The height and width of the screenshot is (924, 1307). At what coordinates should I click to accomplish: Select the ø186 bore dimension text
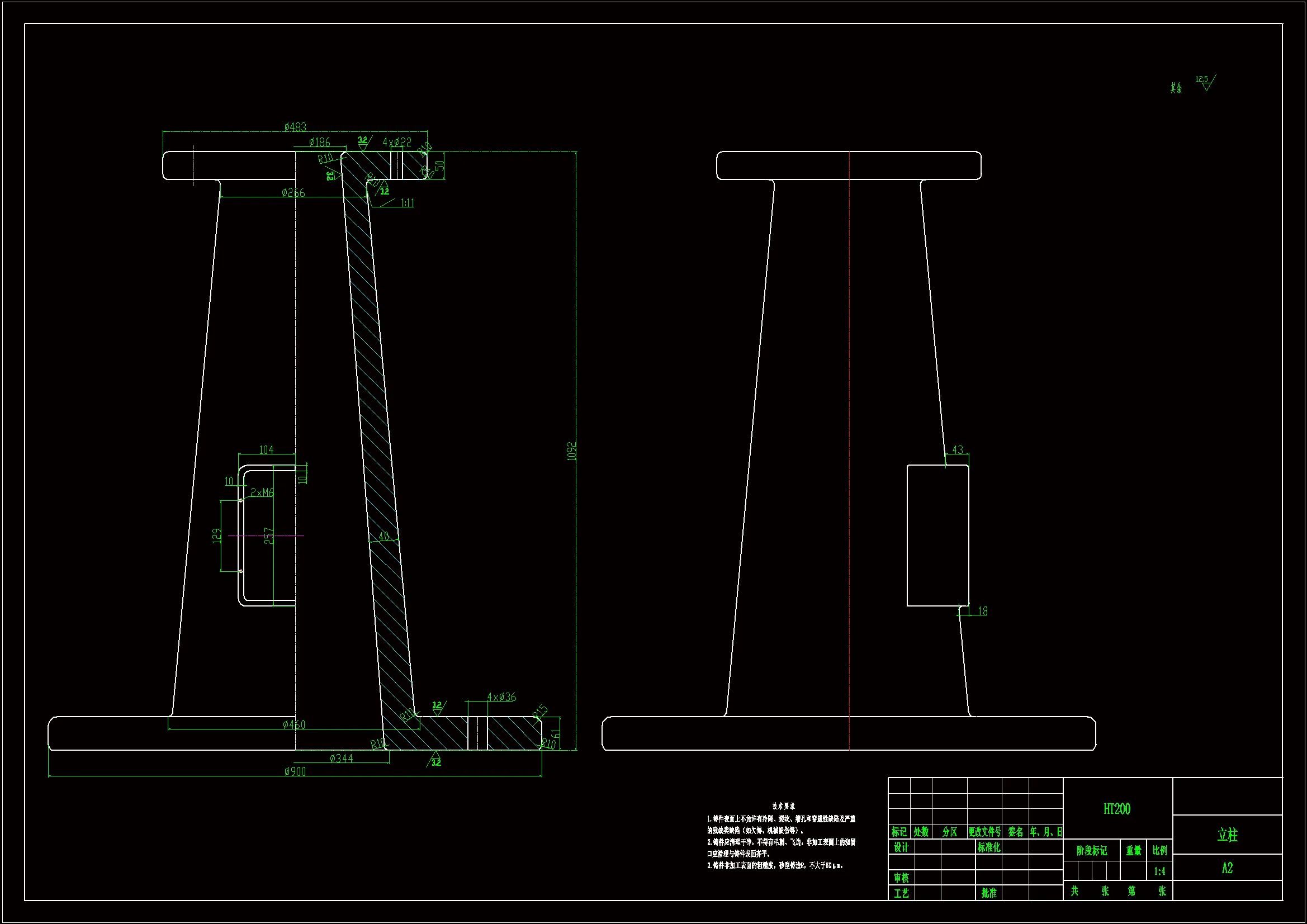(x=319, y=143)
